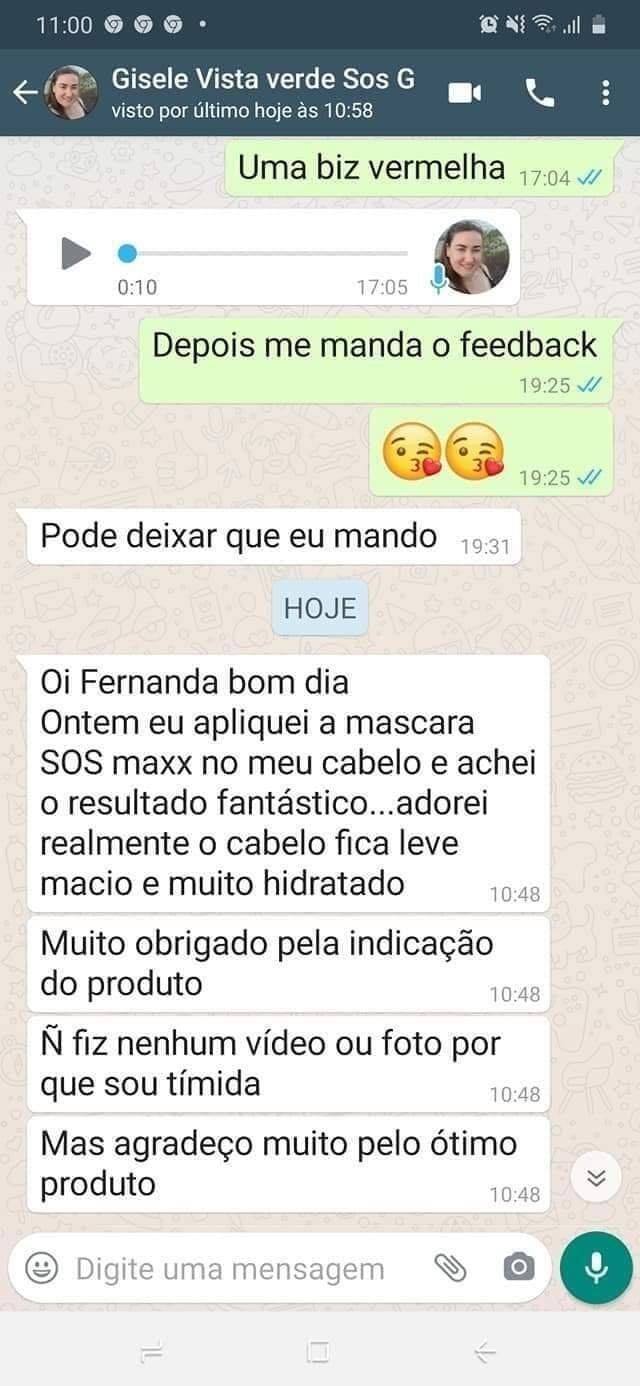The width and height of the screenshot is (640, 1386).
Task: Tap the avatar on the voice message
Action: click(472, 256)
